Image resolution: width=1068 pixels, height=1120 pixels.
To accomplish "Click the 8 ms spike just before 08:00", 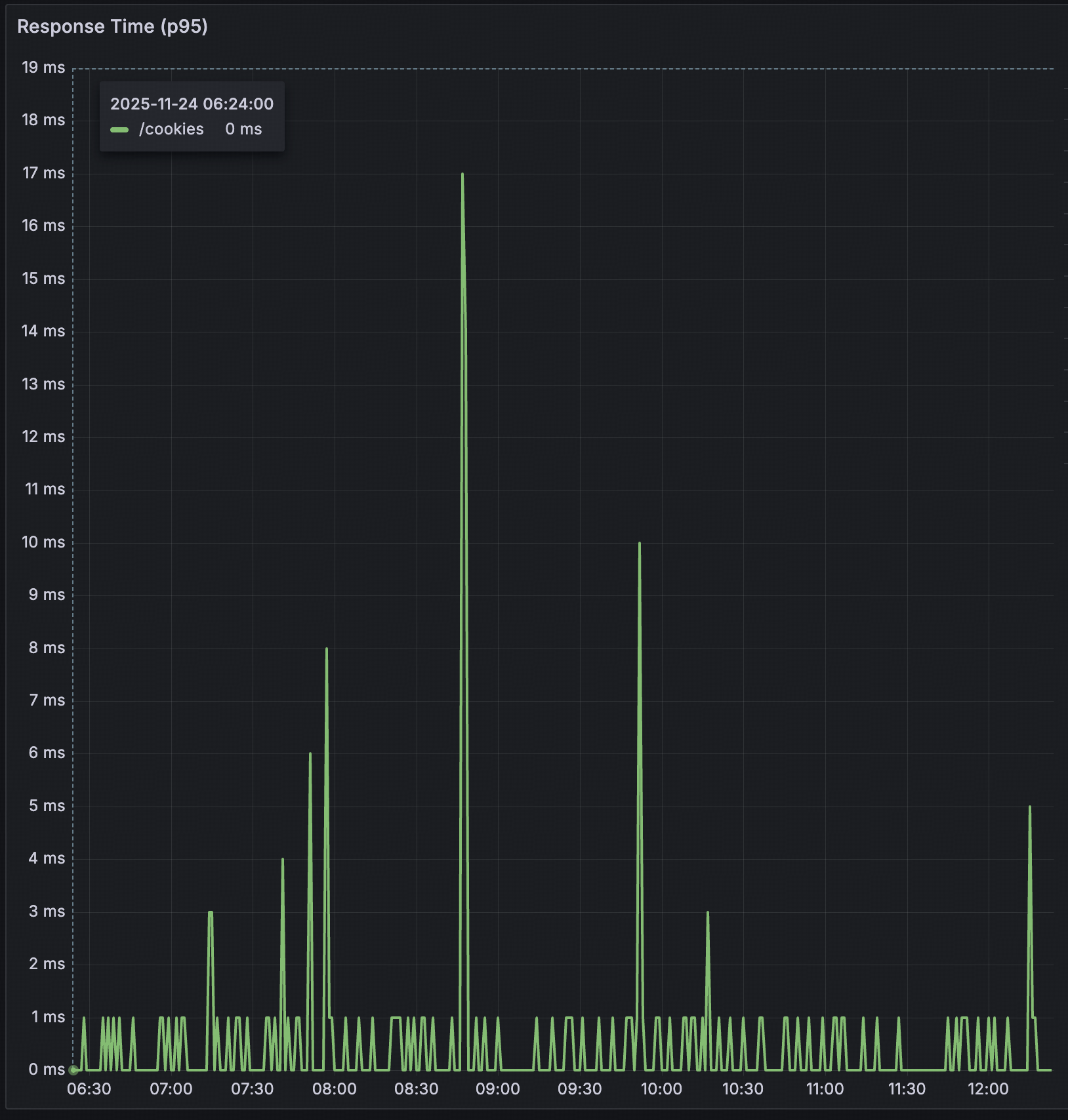I will coord(326,649).
